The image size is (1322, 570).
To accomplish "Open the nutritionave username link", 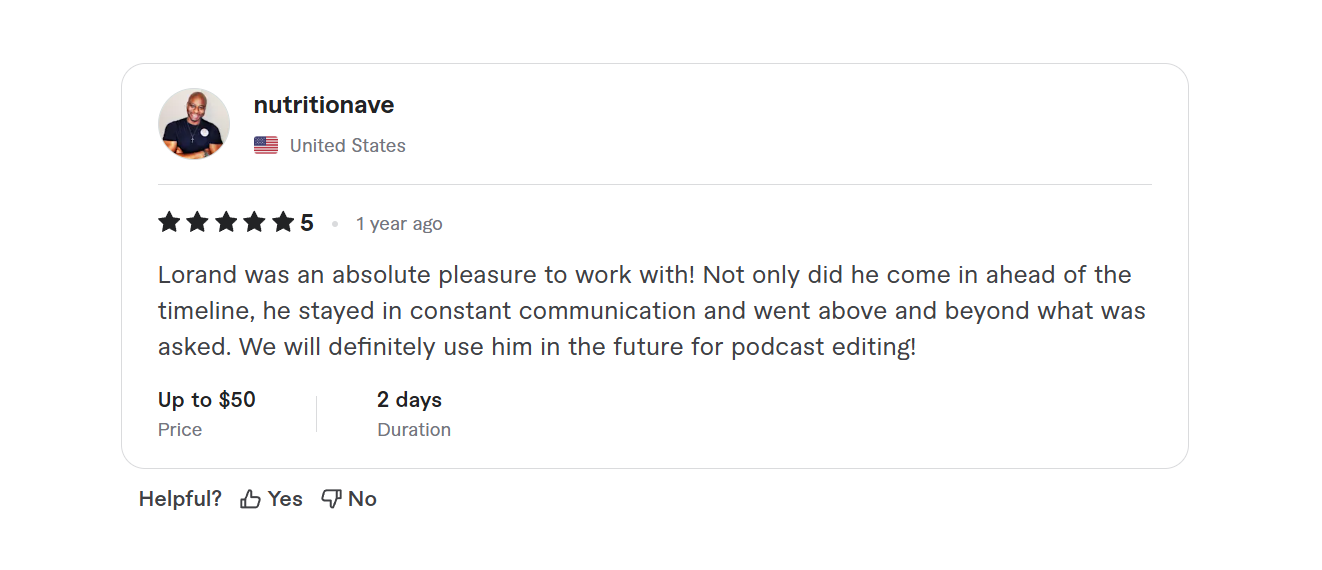I will coord(323,105).
